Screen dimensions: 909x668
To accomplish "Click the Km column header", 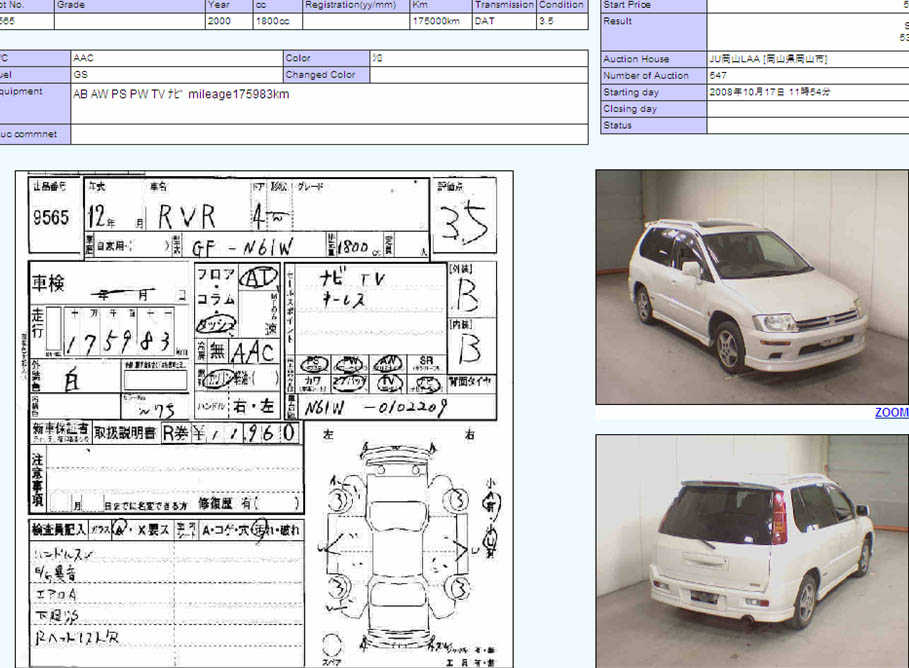I will 441,5.
